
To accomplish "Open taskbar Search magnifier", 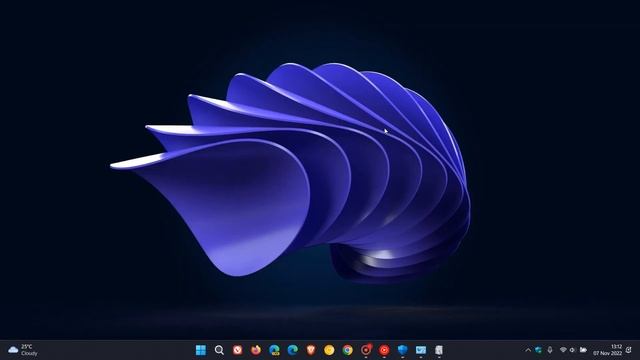I will pyautogui.click(x=219, y=350).
